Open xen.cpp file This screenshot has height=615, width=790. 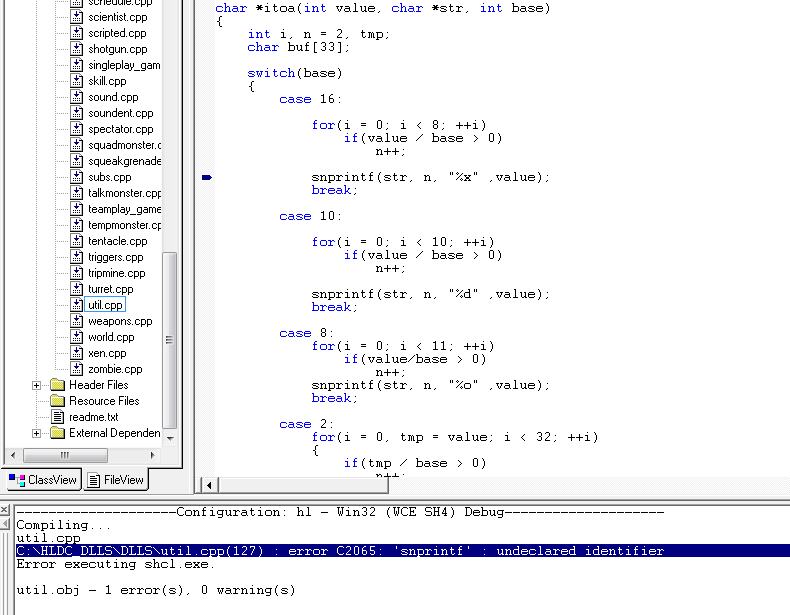click(x=107, y=354)
